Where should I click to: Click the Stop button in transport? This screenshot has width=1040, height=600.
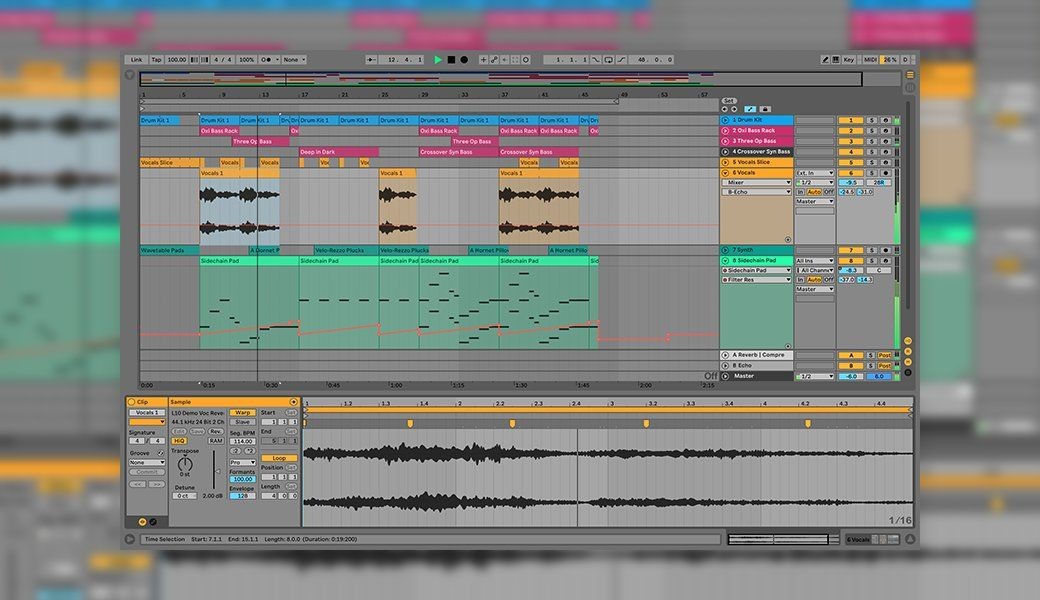point(451,60)
